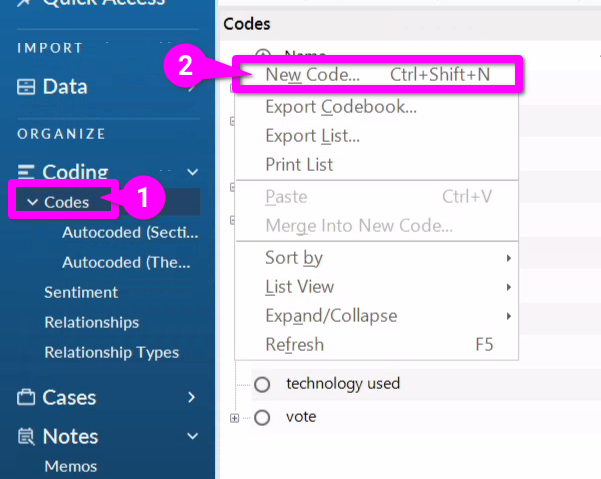
Task: Open the Sentiment item in the sidebar
Action: tap(81, 292)
